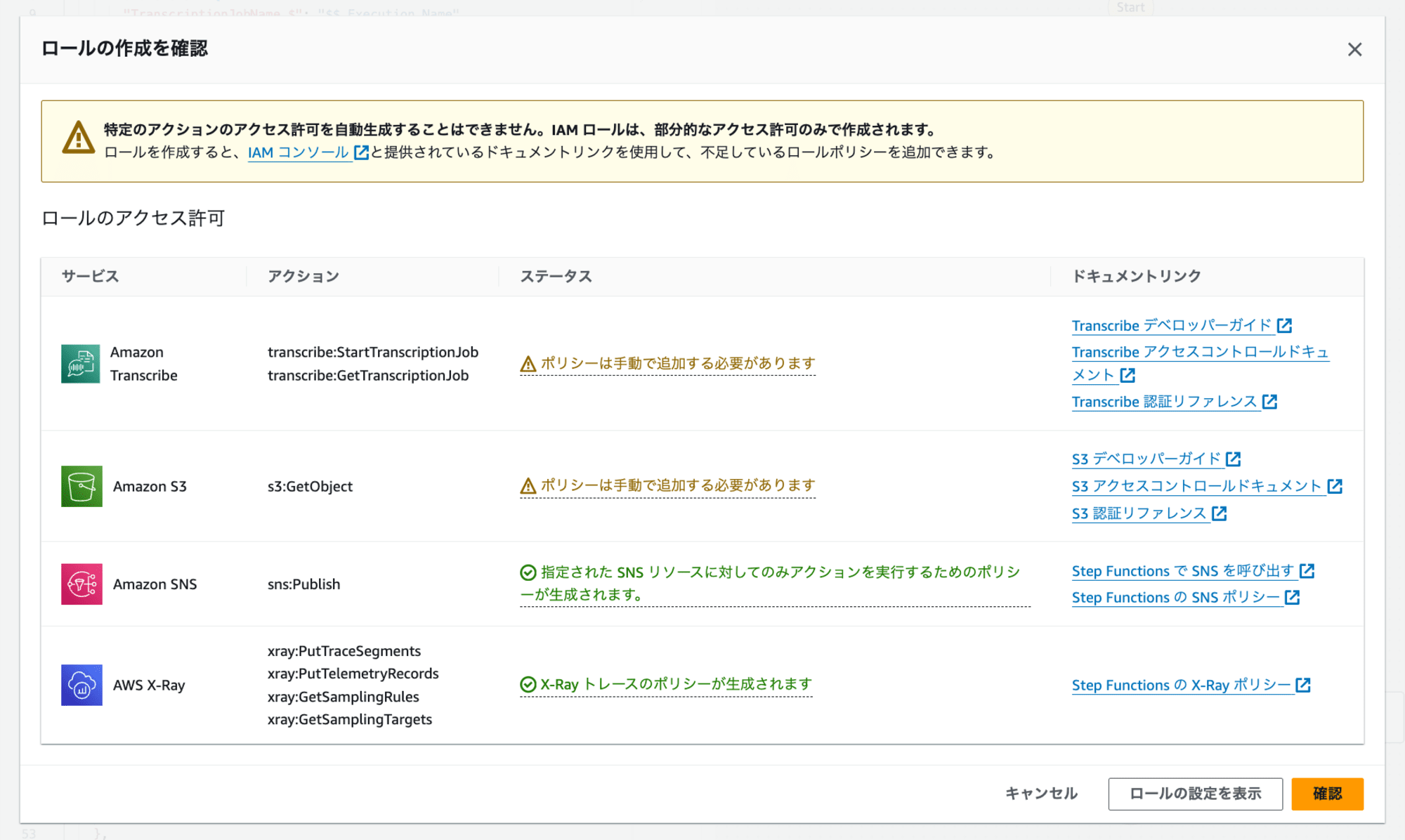Click the Amazon Transcribe service name
This screenshot has width=1405, height=840.
coord(144,364)
